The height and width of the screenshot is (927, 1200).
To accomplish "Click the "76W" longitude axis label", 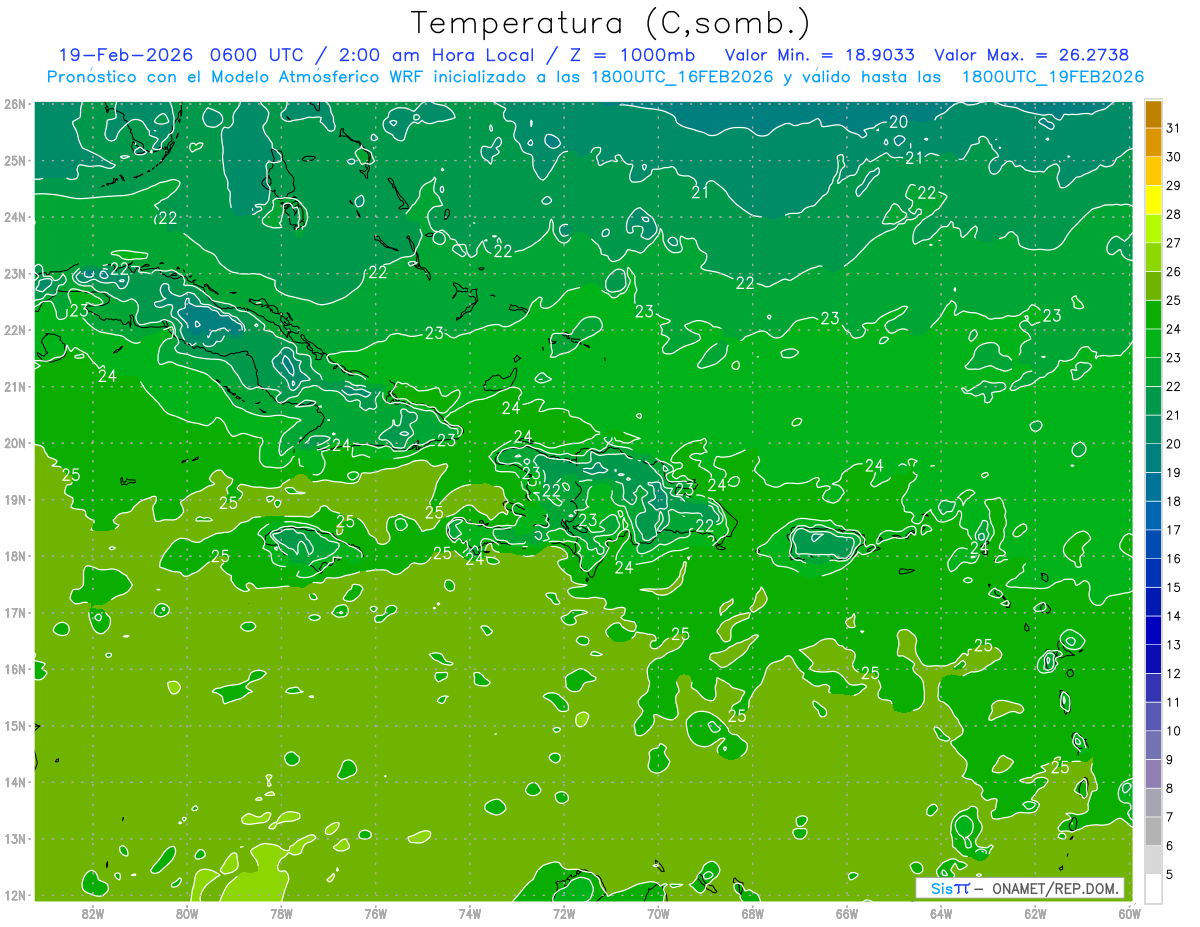I will 376,913.
